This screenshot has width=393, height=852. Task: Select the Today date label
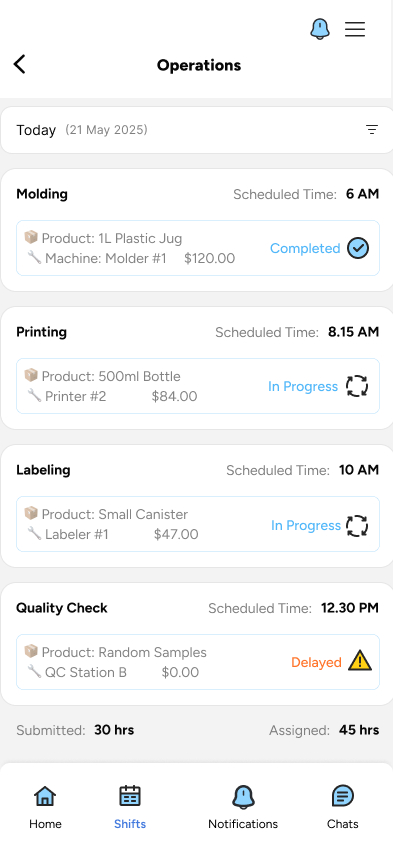click(36, 130)
